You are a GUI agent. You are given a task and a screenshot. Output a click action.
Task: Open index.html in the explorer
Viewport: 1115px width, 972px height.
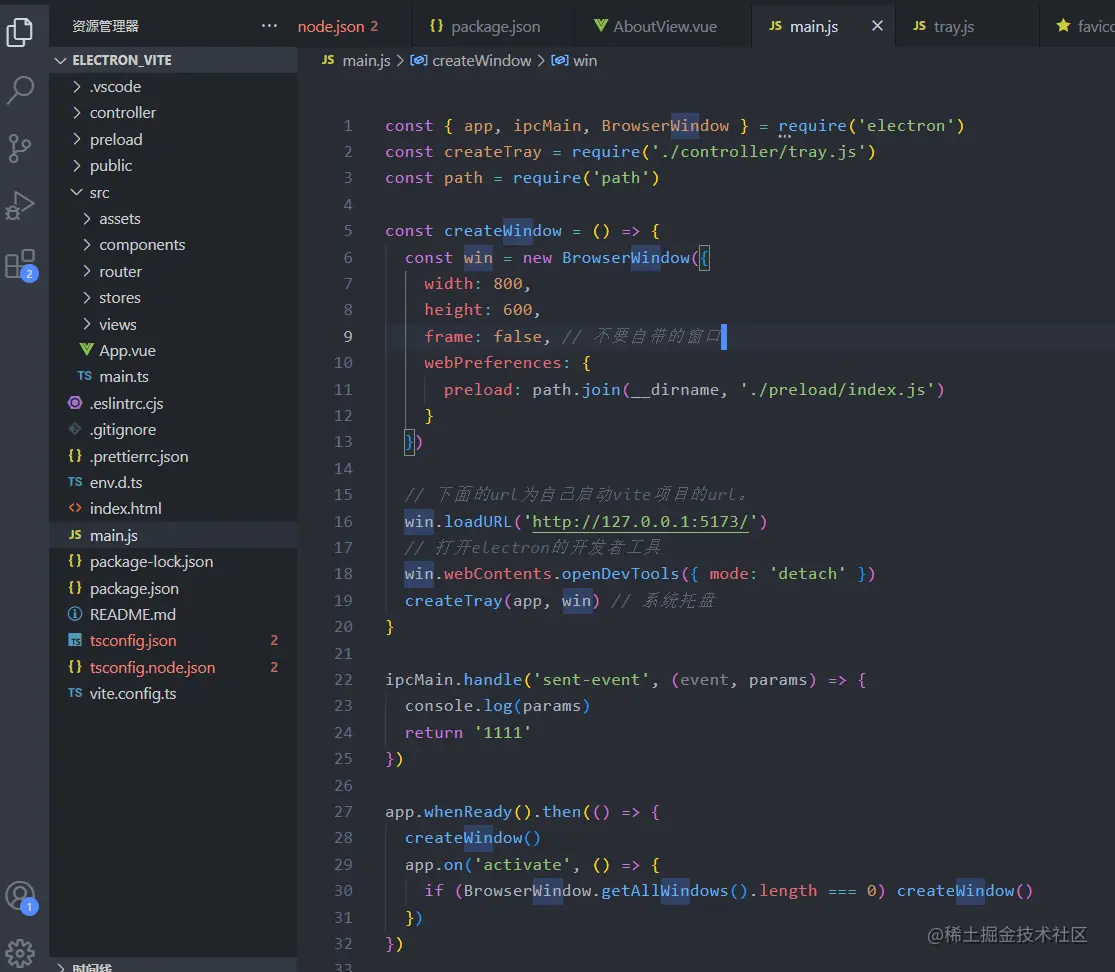tap(173, 509)
